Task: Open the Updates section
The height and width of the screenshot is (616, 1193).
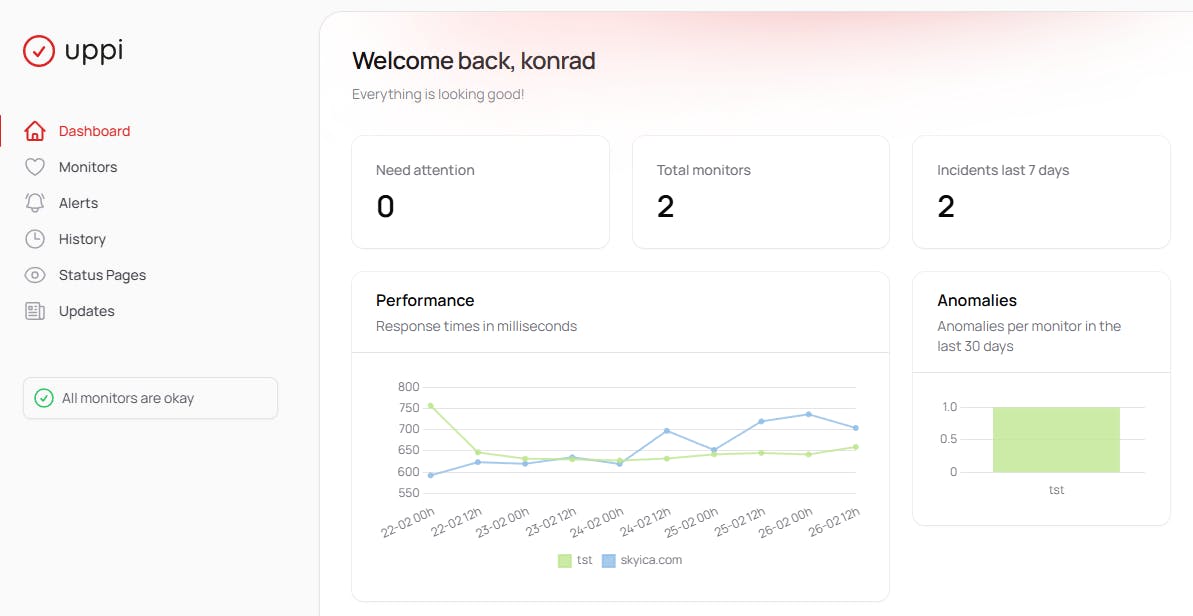Action: coord(87,311)
